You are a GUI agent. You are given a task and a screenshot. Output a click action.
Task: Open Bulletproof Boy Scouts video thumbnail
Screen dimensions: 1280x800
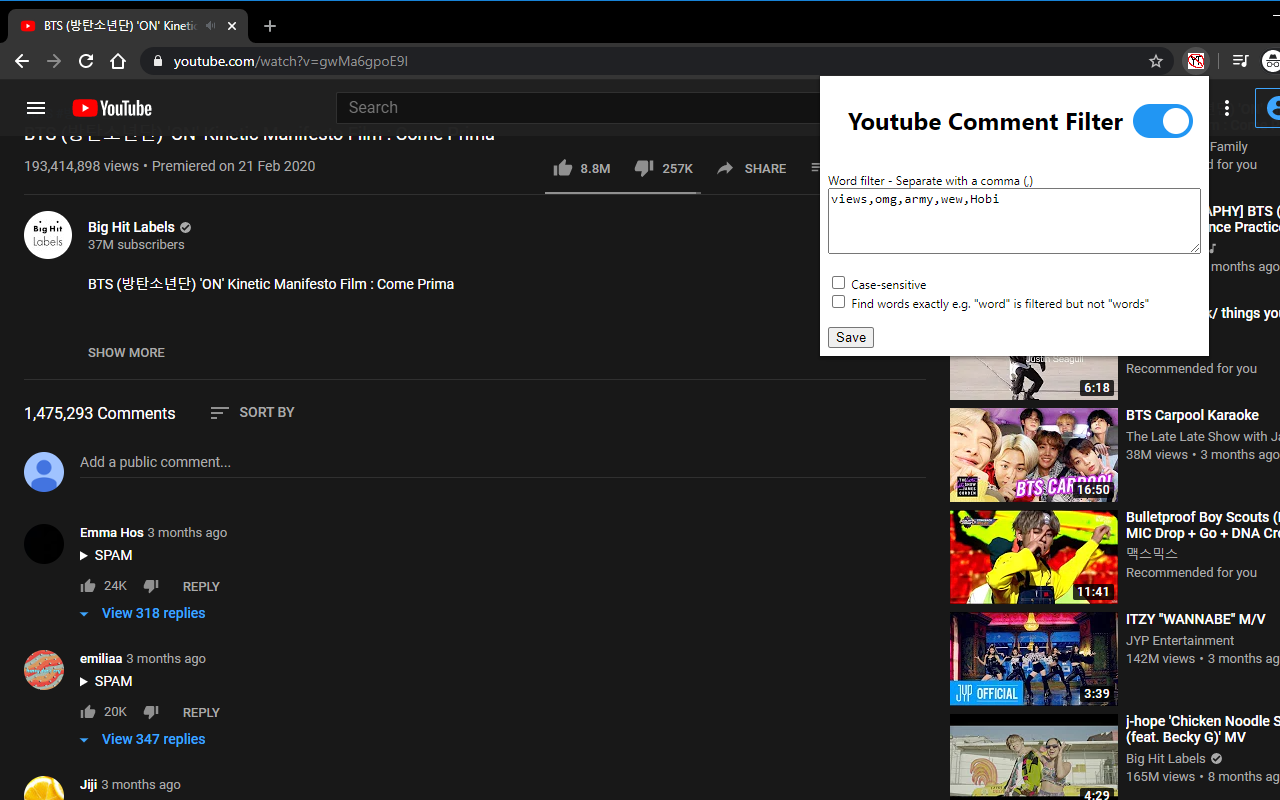(x=1034, y=557)
